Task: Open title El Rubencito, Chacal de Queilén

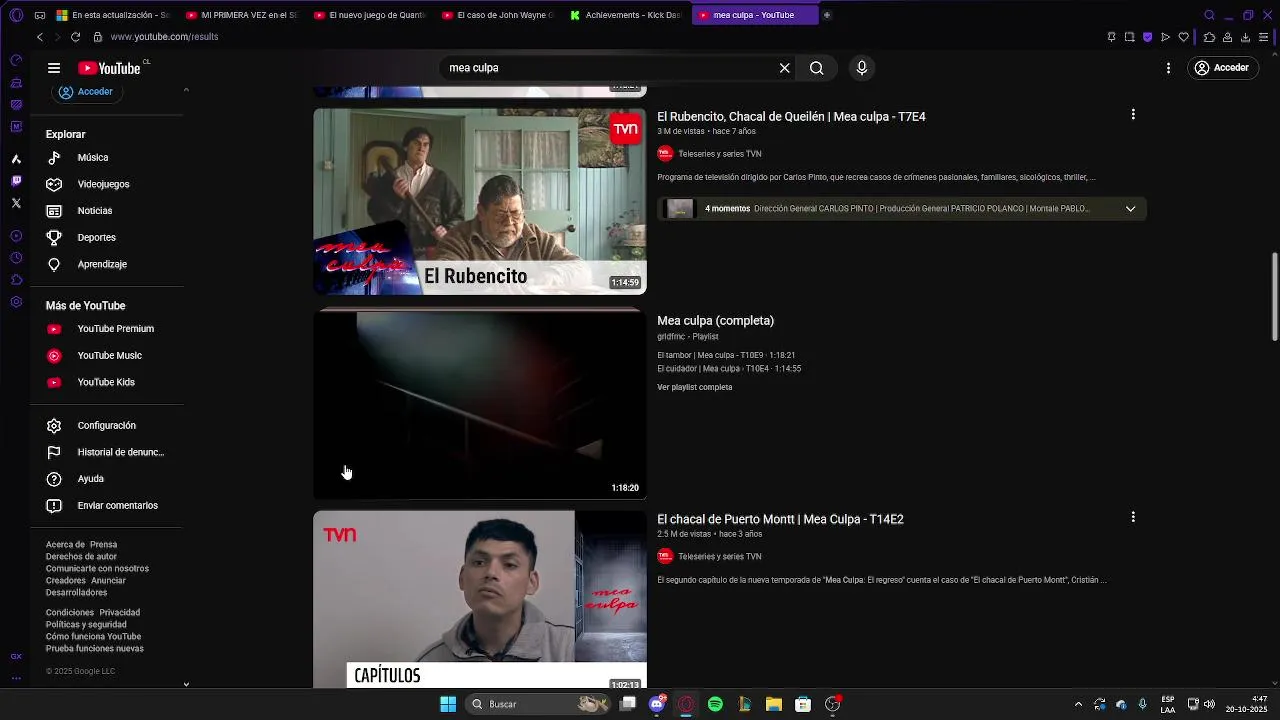Action: click(791, 117)
